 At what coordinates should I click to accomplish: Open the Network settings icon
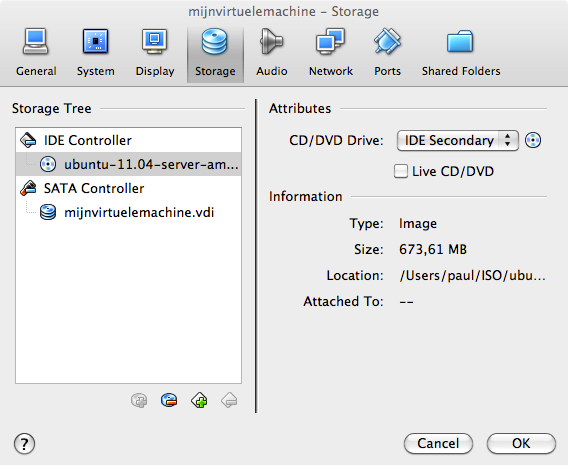coord(330,42)
